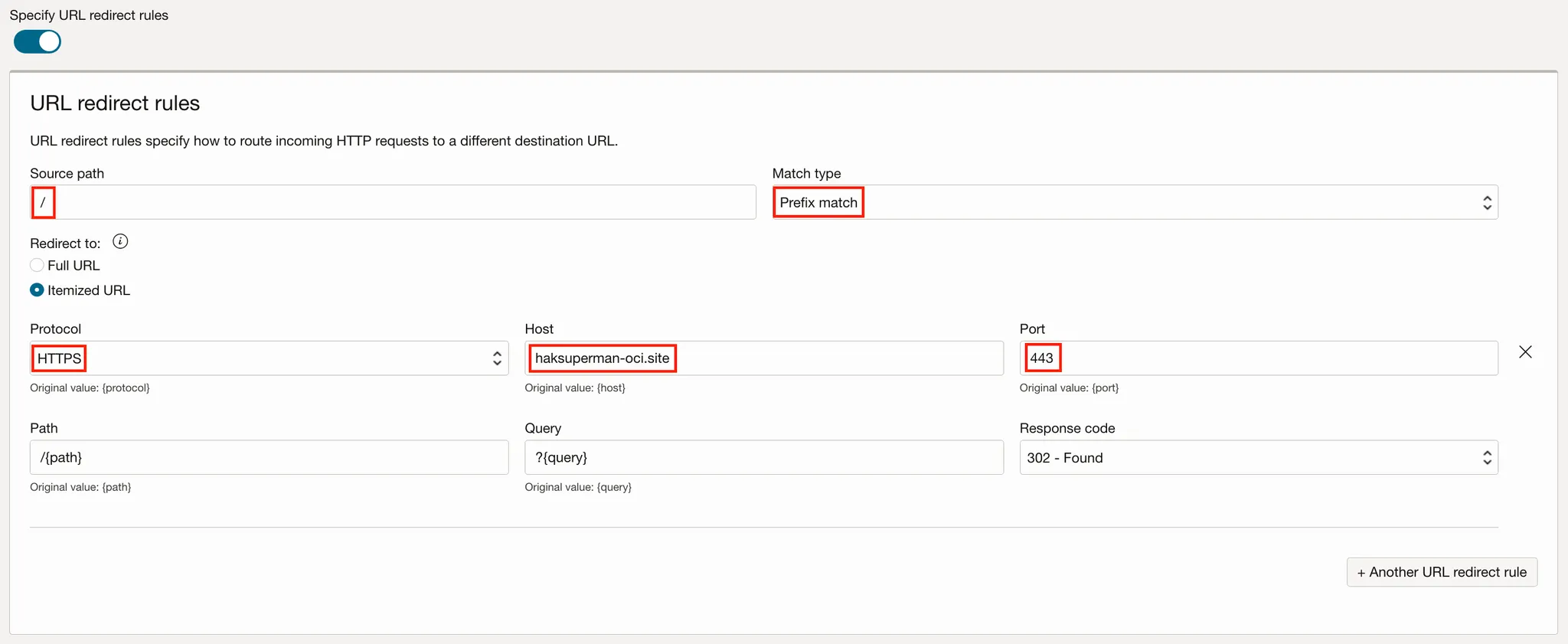Viewport: 1568px width, 644px height.
Task: Click the 'Redirect to:' label
Action: (x=65, y=244)
